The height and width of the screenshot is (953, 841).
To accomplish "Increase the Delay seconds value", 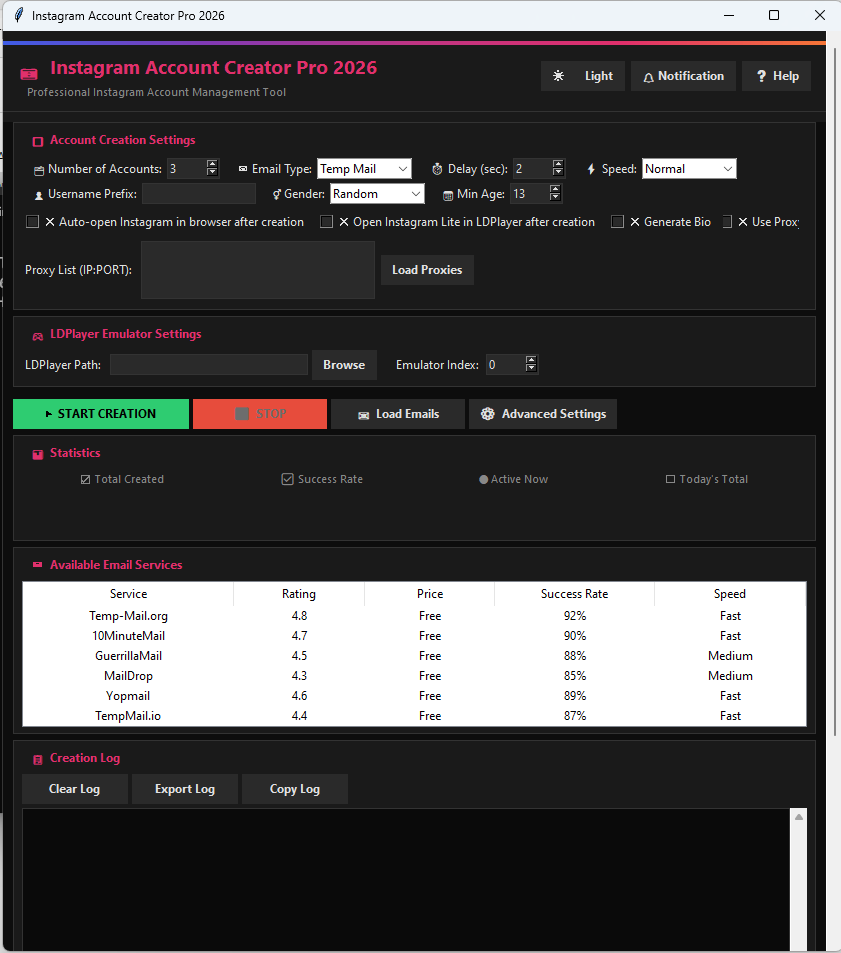I will (558, 163).
